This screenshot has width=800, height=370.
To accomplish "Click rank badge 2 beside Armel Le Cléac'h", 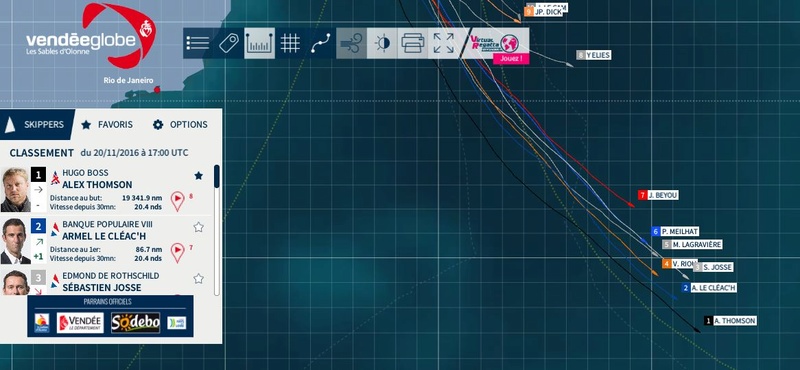I will click(x=38, y=226).
